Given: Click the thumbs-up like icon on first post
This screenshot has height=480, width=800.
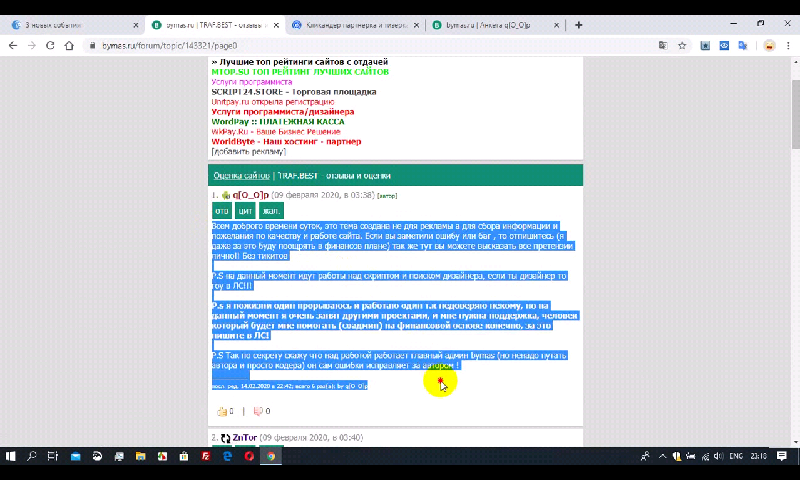Looking at the screenshot, I should pyautogui.click(x=222, y=411).
